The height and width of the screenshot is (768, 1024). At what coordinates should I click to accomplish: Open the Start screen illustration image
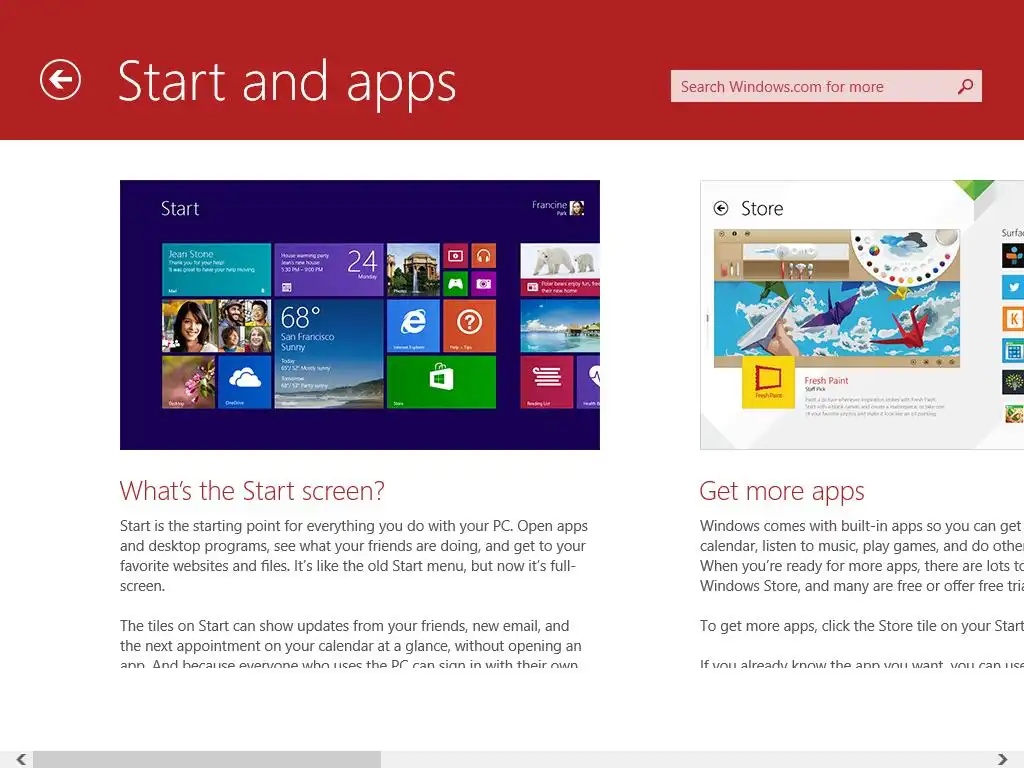(x=360, y=315)
